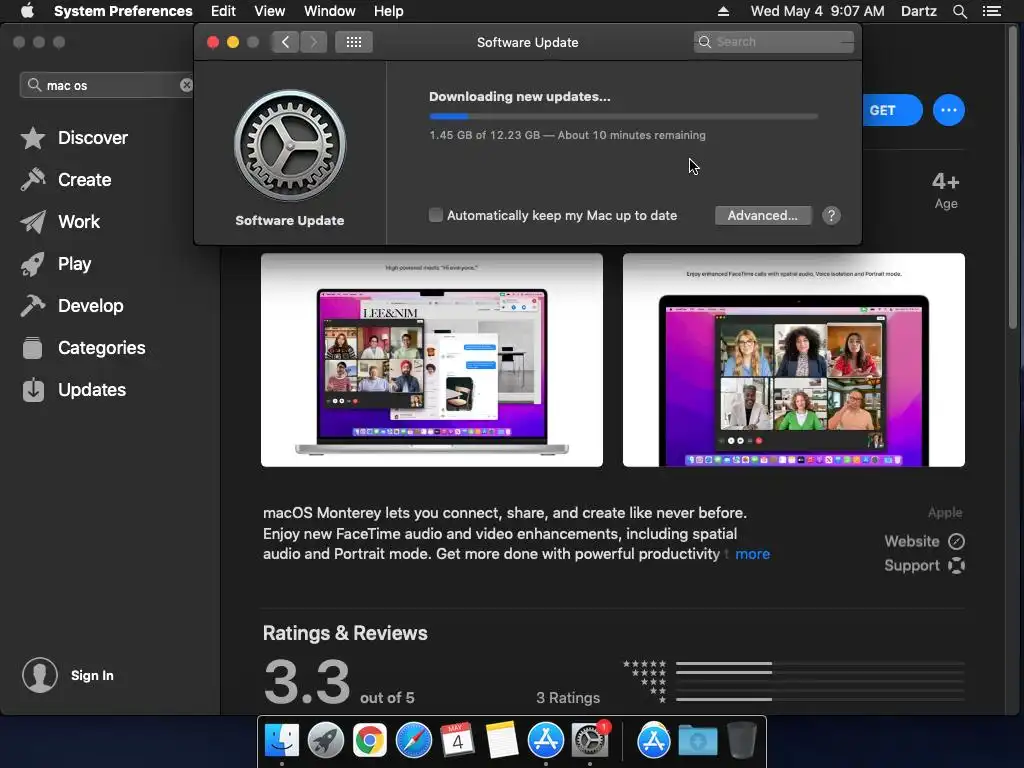Expand the description with the more link
The height and width of the screenshot is (768, 1024).
pos(752,554)
